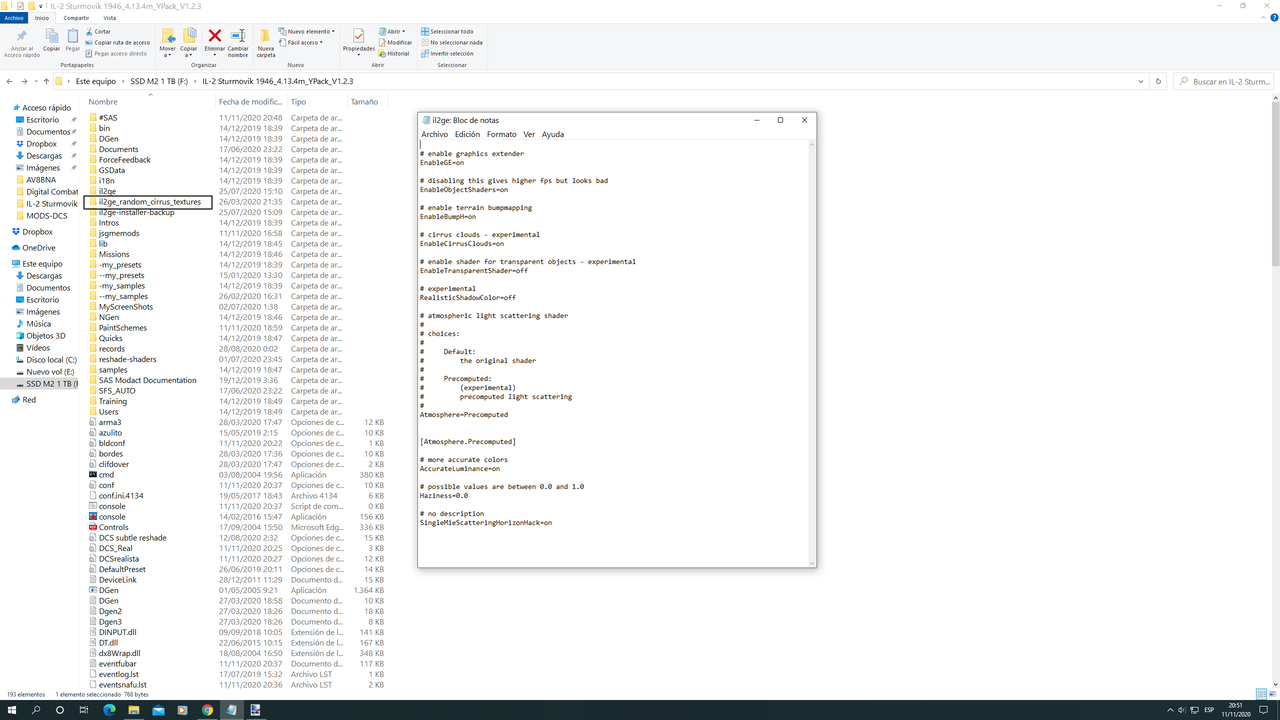Click the Windows Start button
Screen dimensions: 1280x720
point(12,710)
